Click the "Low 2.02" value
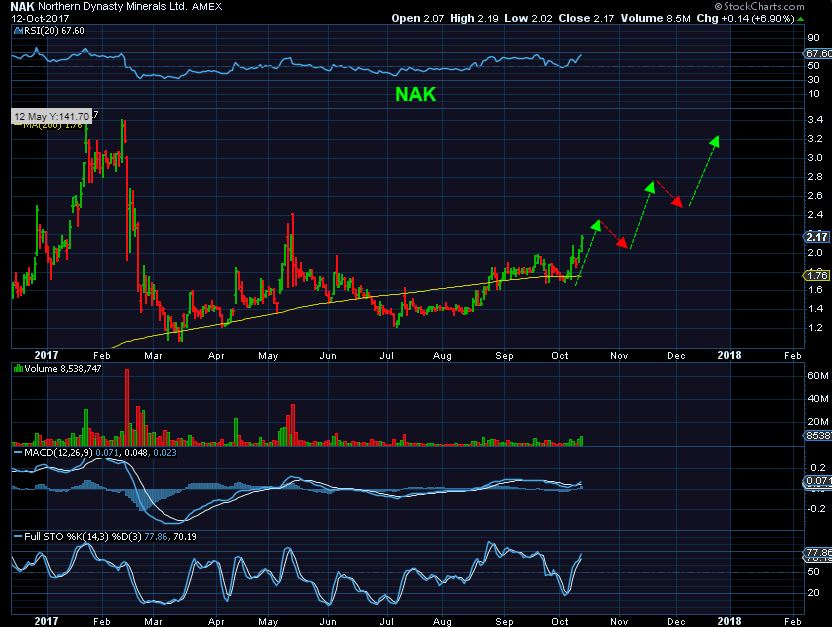 tap(528, 18)
